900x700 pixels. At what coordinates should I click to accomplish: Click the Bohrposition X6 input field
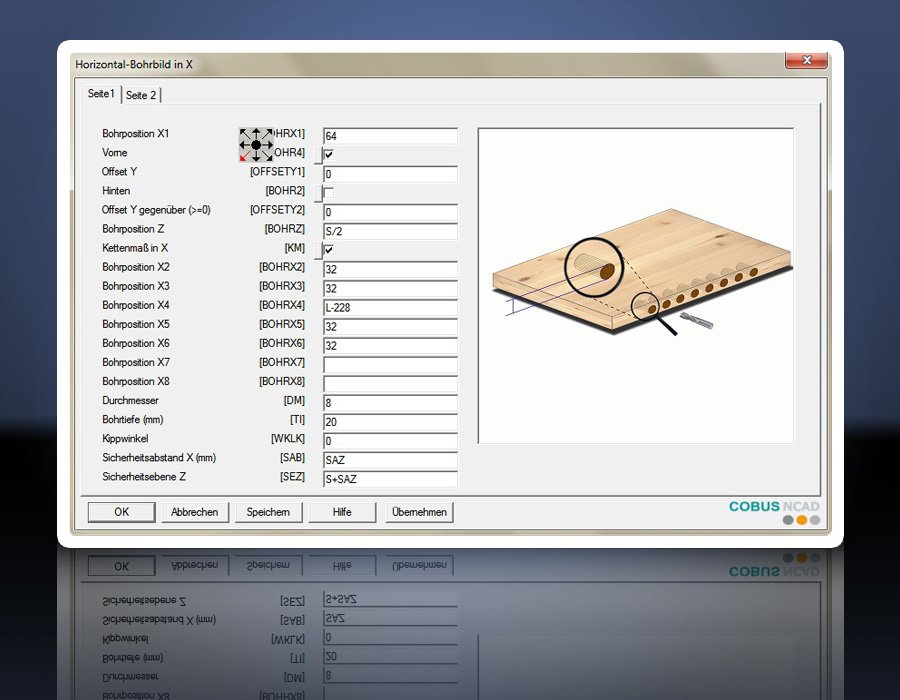pos(390,345)
